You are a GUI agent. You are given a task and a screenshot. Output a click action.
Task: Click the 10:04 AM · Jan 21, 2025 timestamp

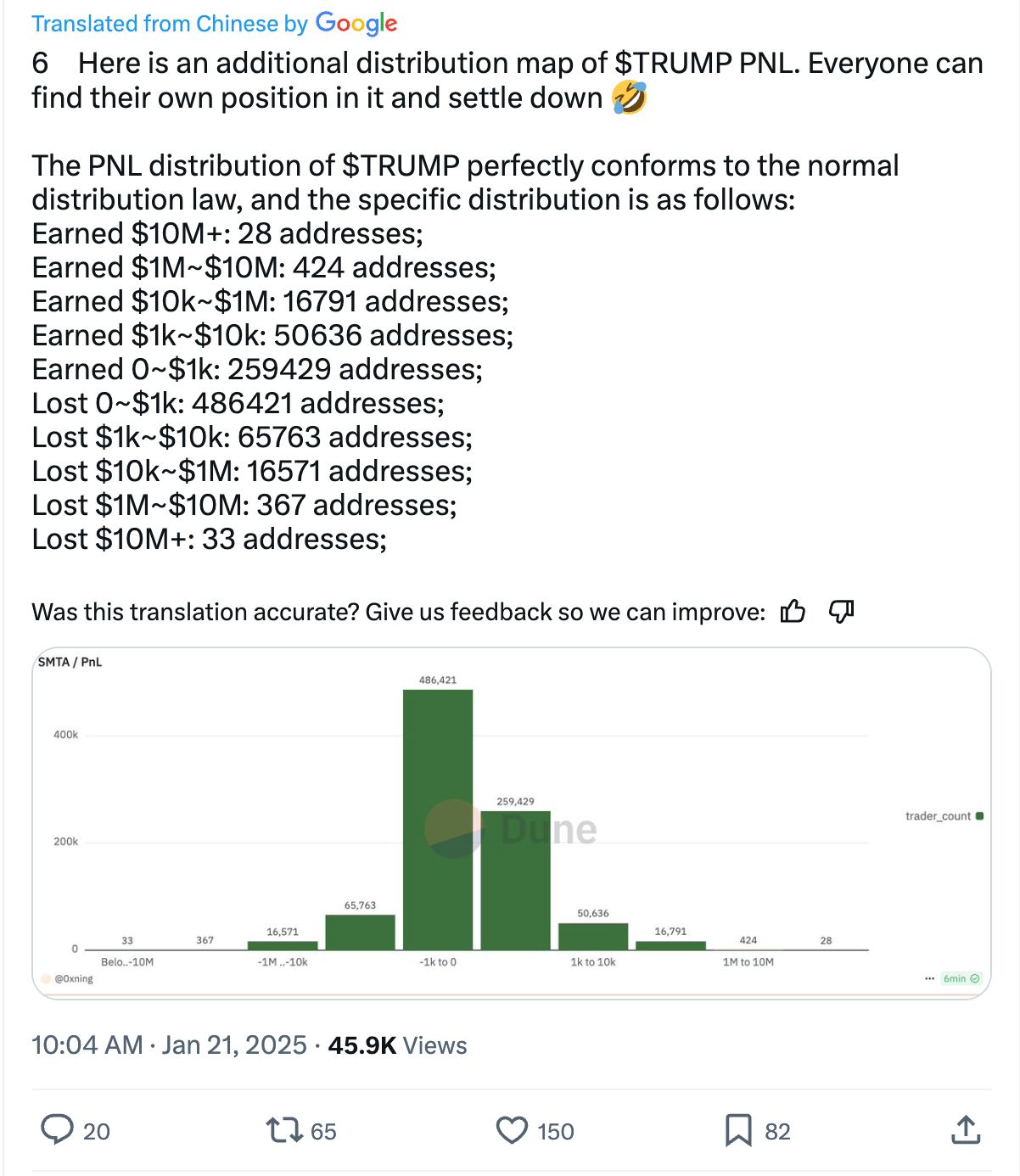pos(169,1044)
